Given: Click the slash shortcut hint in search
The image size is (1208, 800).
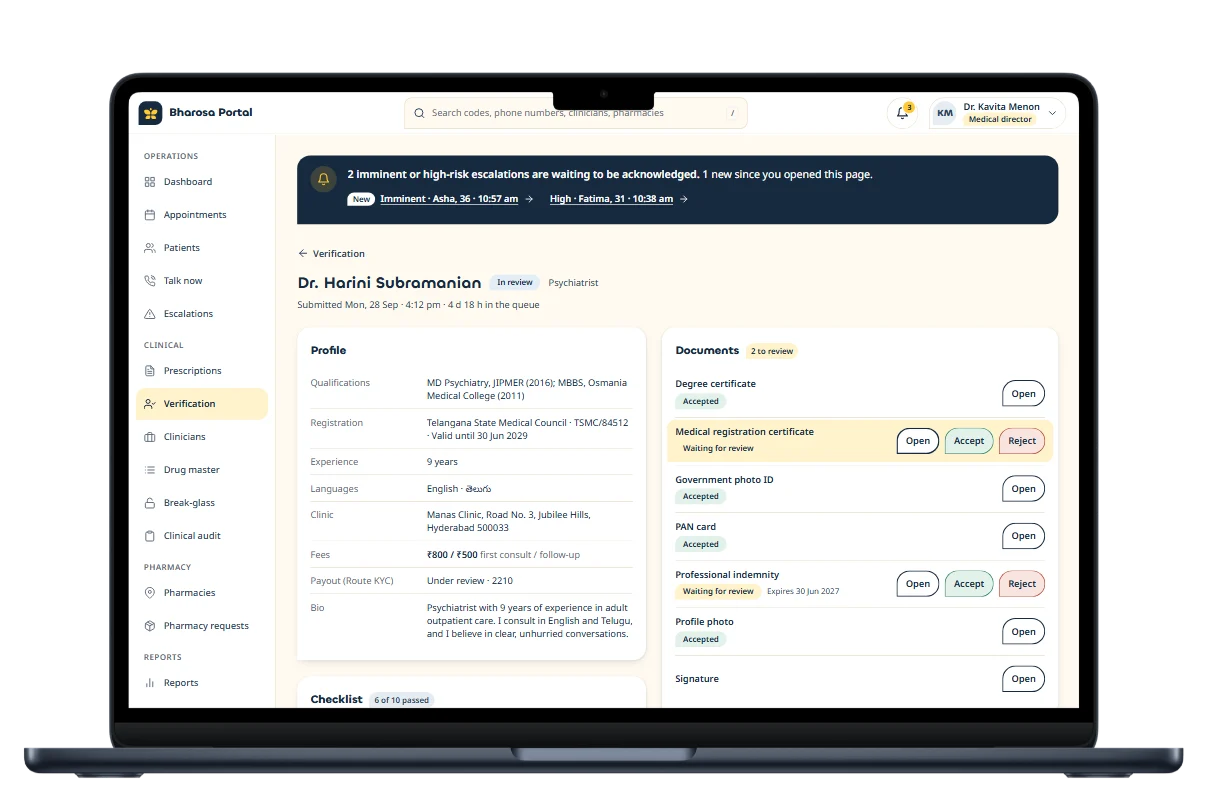Looking at the screenshot, I should (x=732, y=113).
